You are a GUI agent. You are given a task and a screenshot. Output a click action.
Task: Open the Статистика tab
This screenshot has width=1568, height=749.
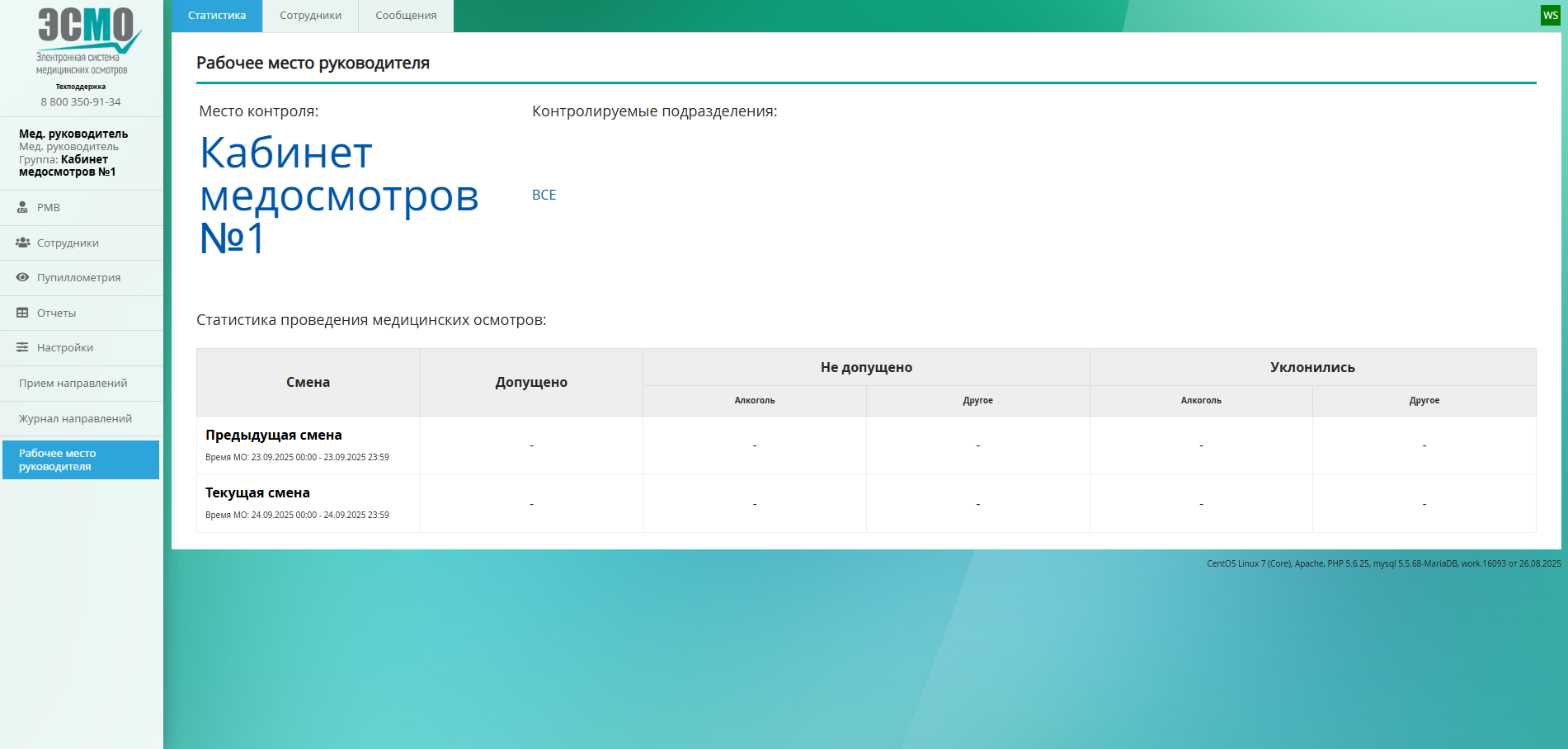[x=217, y=16]
